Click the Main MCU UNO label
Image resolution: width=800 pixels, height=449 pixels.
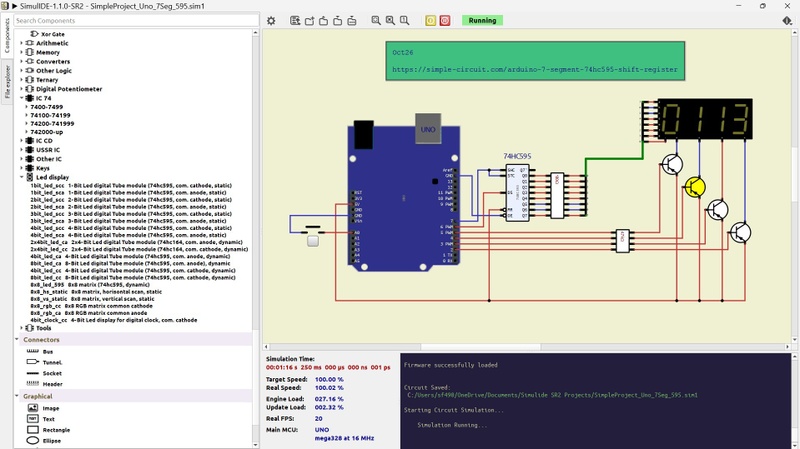coord(322,430)
